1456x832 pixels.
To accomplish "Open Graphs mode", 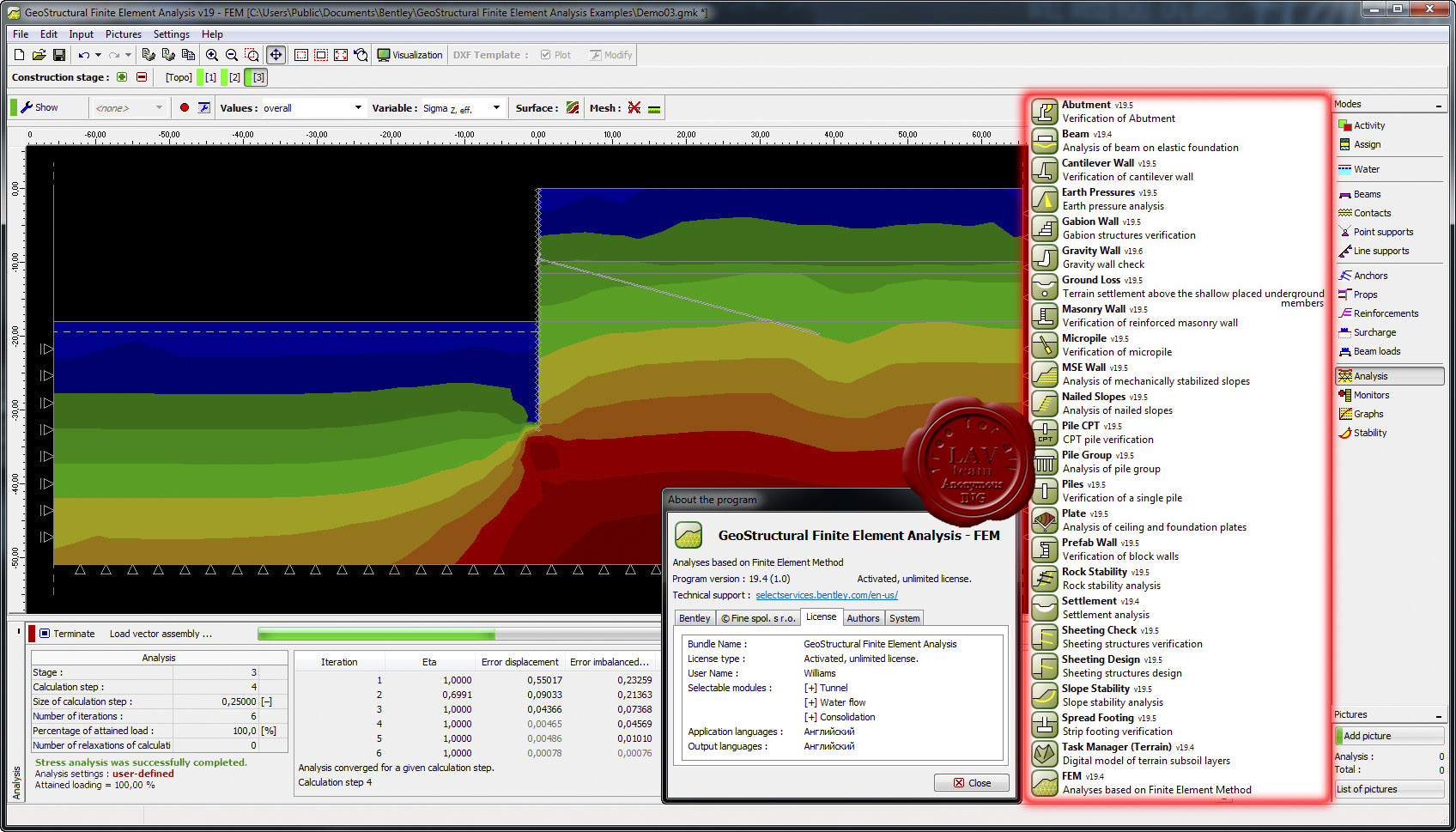I will [1361, 414].
